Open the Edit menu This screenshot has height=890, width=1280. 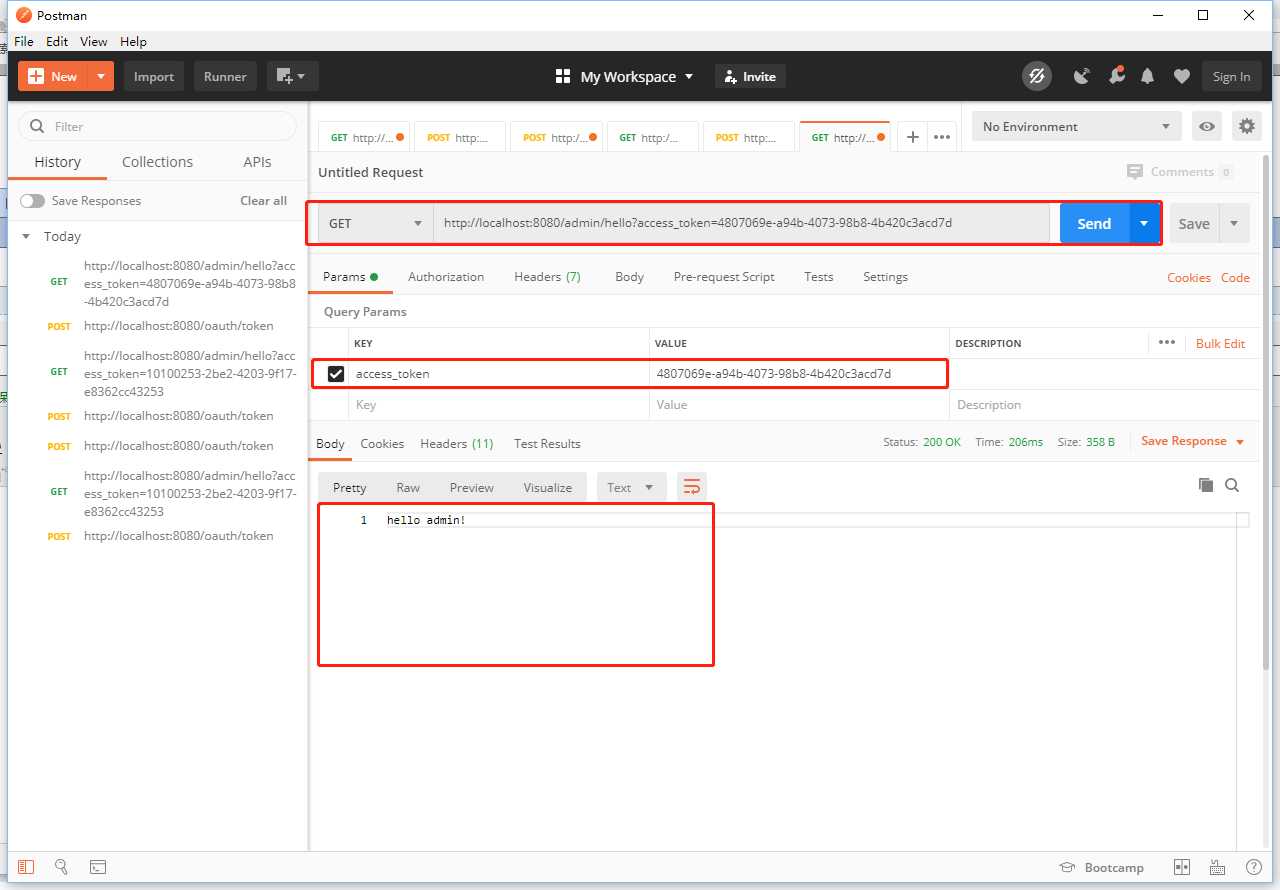coord(57,41)
